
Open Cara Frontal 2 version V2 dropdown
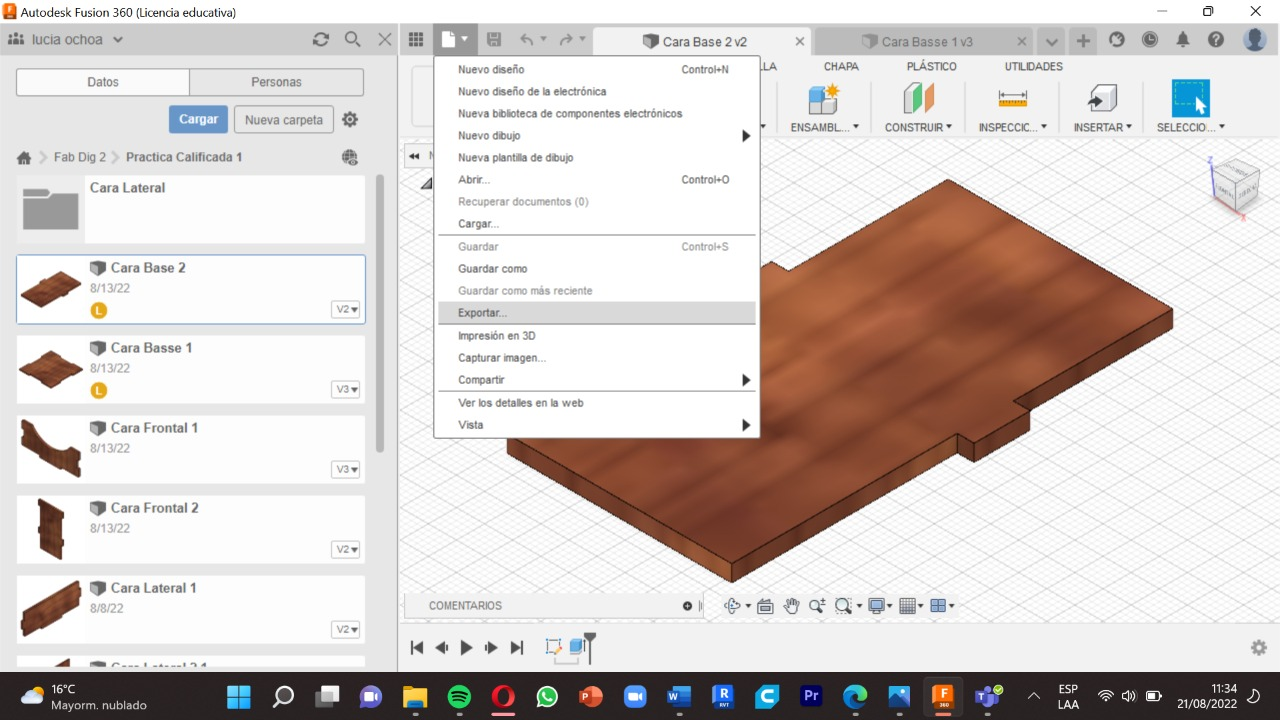[x=346, y=550]
